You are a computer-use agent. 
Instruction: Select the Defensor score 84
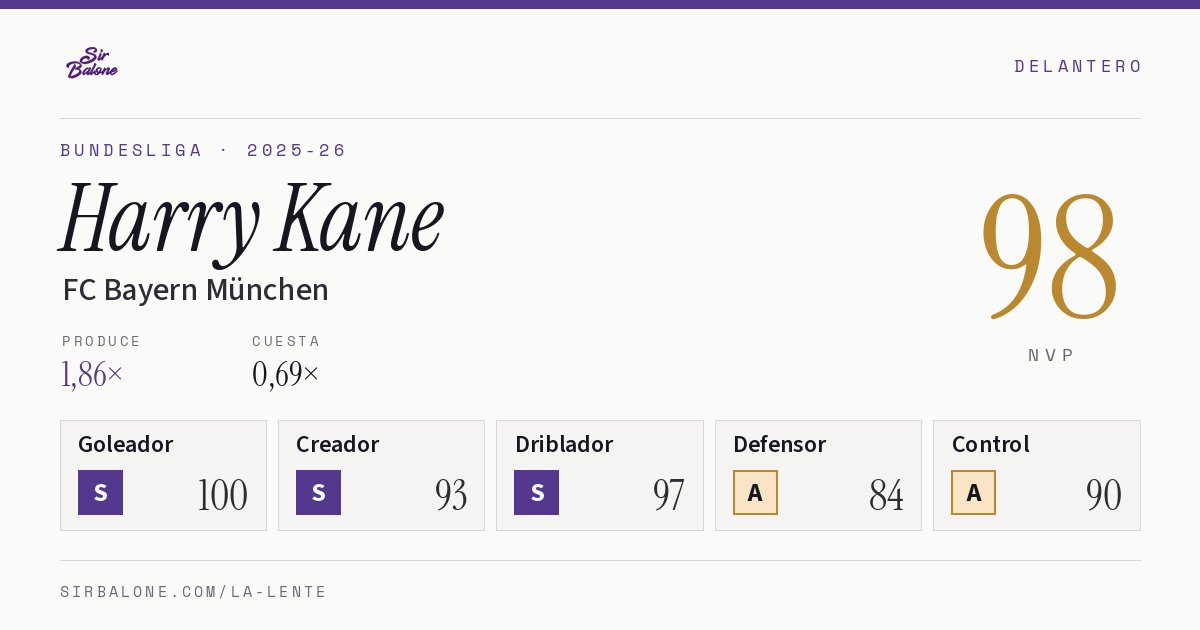click(886, 495)
